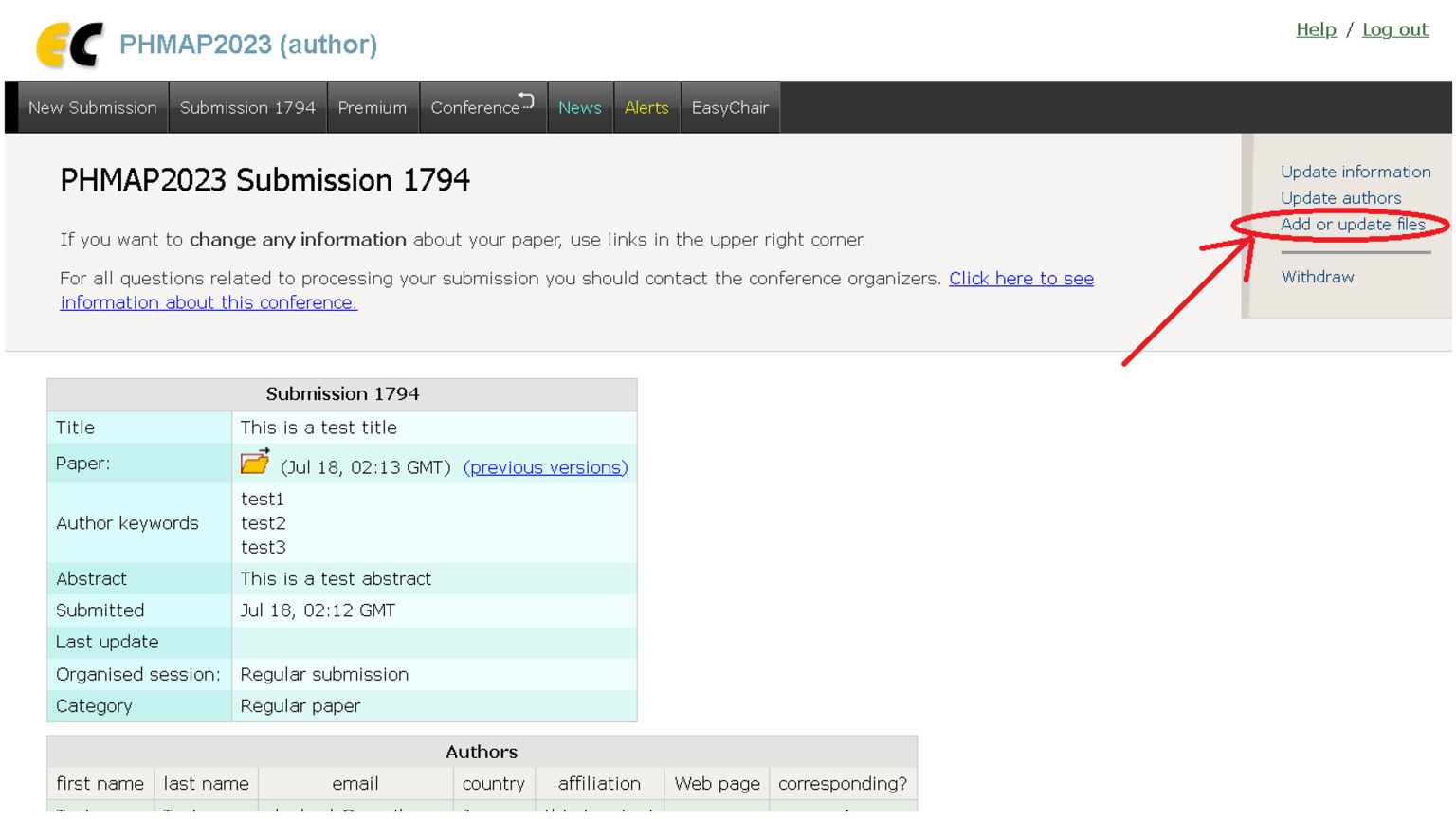Select the Submission 1794 menu item
The width and height of the screenshot is (1456, 819).
(247, 108)
